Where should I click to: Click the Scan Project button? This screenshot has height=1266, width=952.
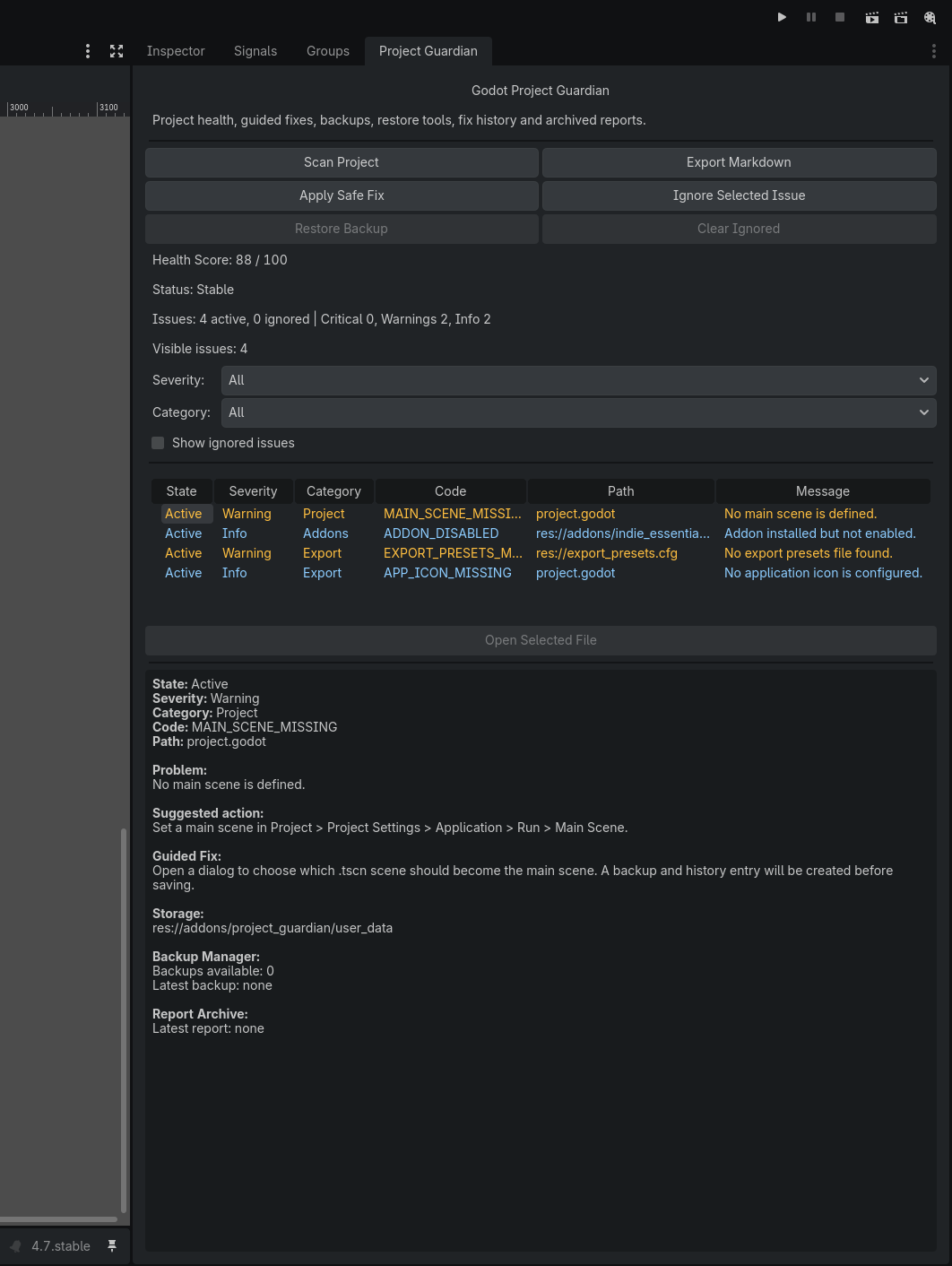[342, 162]
